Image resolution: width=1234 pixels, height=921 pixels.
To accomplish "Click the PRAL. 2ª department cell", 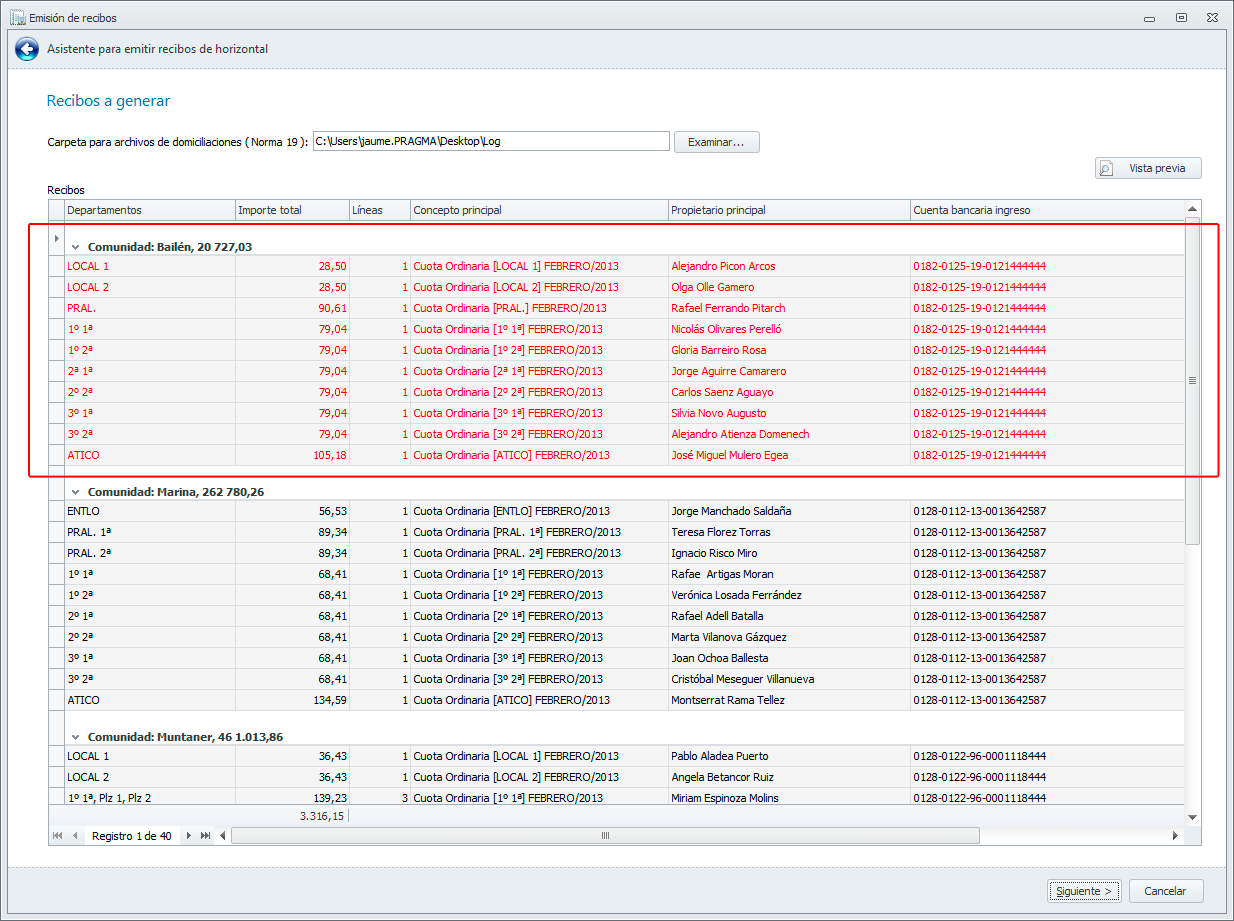I will pyautogui.click(x=149, y=553).
